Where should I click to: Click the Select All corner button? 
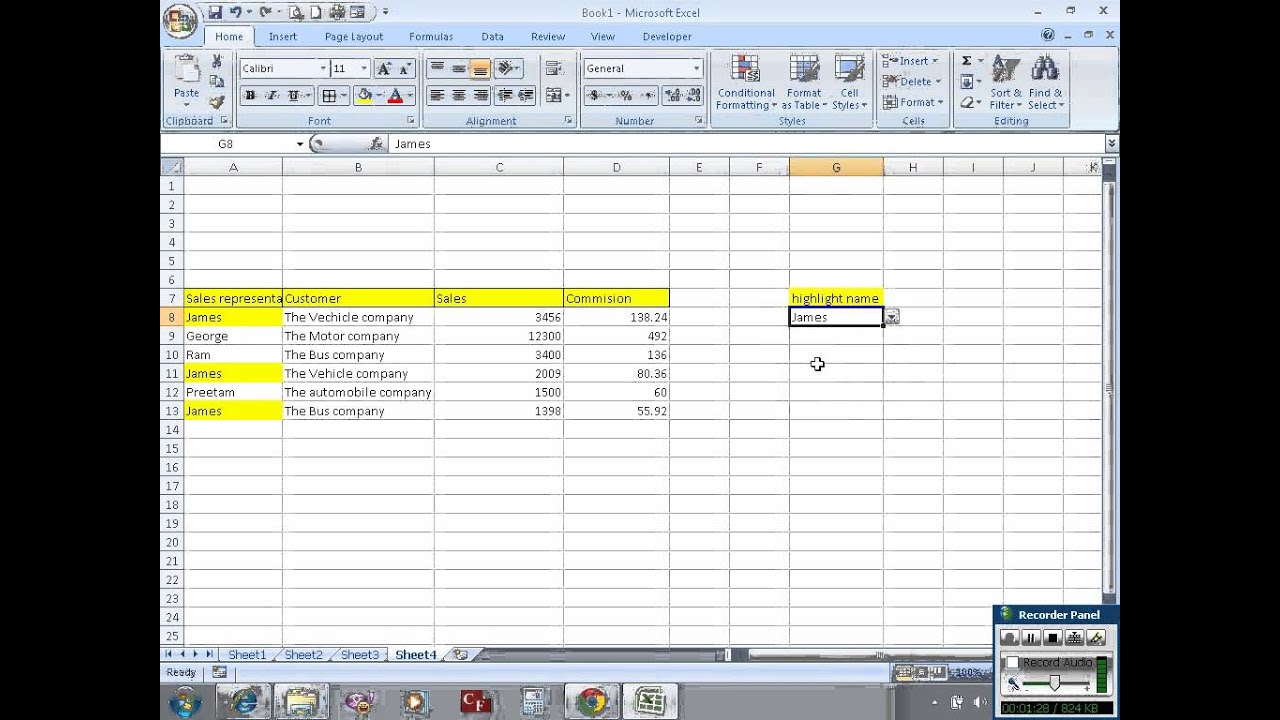(x=172, y=167)
